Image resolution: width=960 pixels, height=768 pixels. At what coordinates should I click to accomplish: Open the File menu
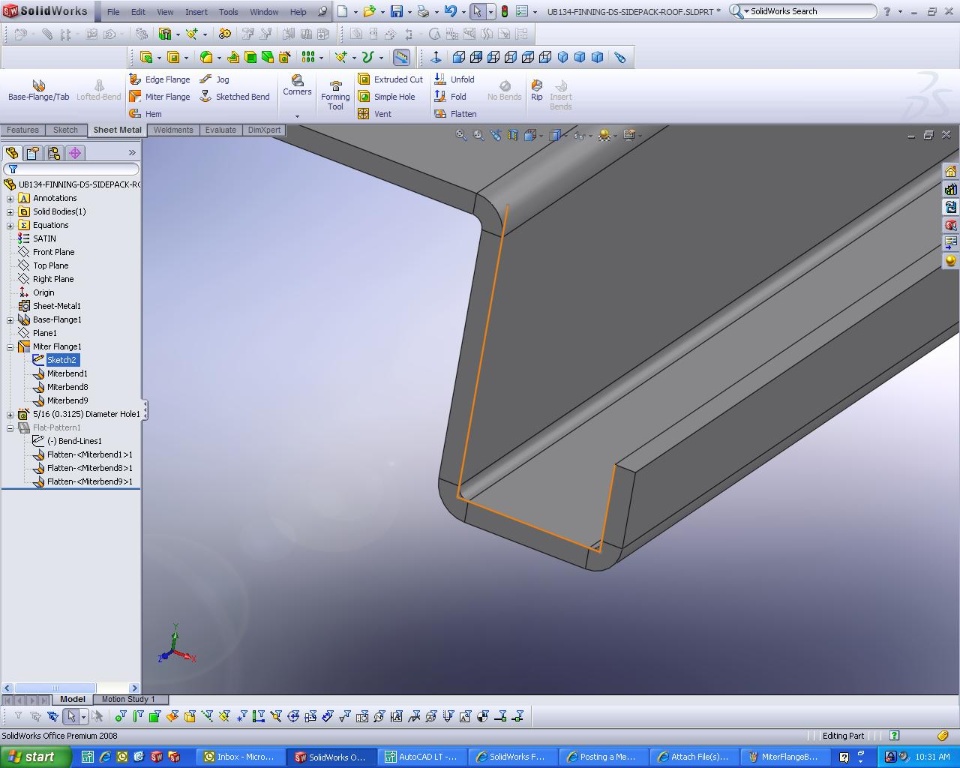pyautogui.click(x=113, y=12)
